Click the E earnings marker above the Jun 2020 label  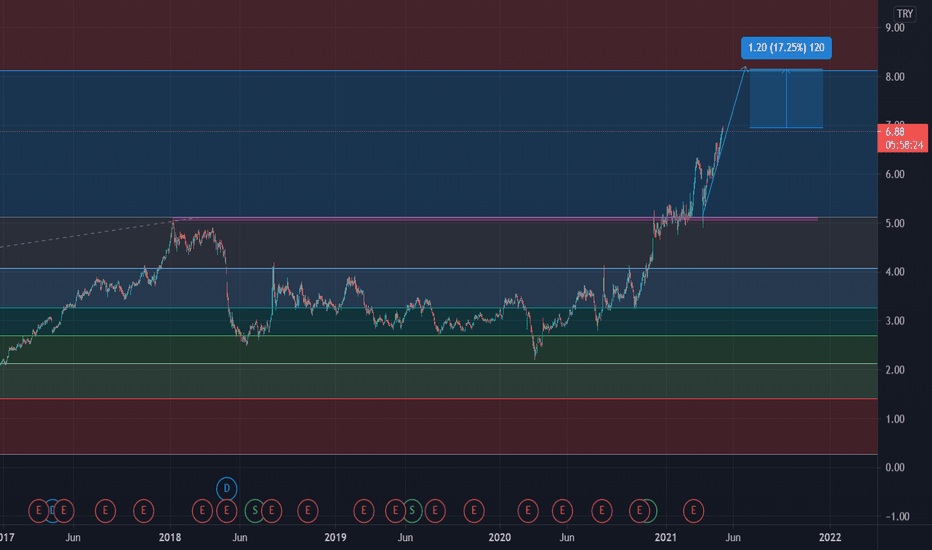pos(562,511)
